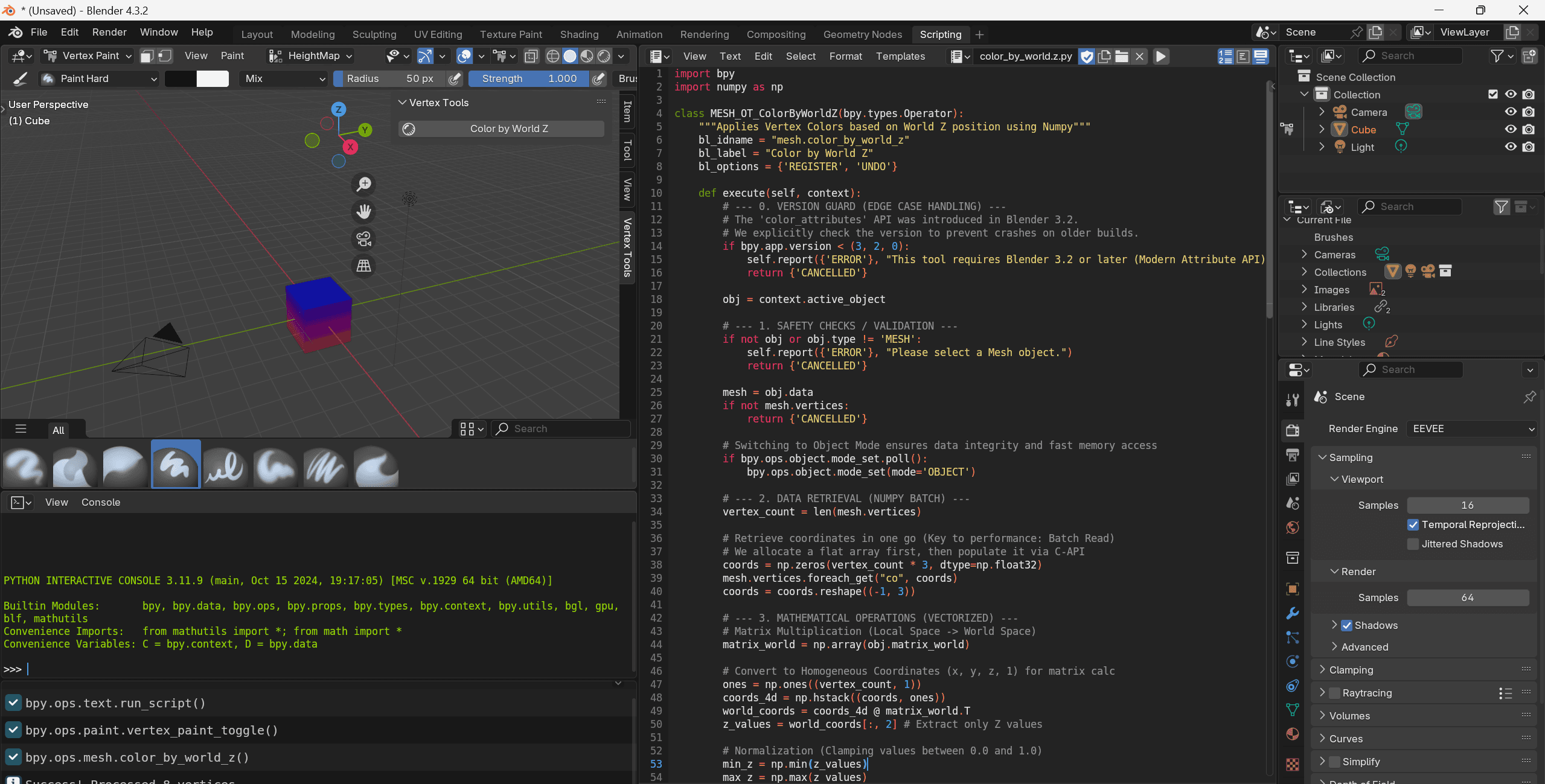Adjust the brush Strength slider
1545x784 pixels.
[x=528, y=78]
